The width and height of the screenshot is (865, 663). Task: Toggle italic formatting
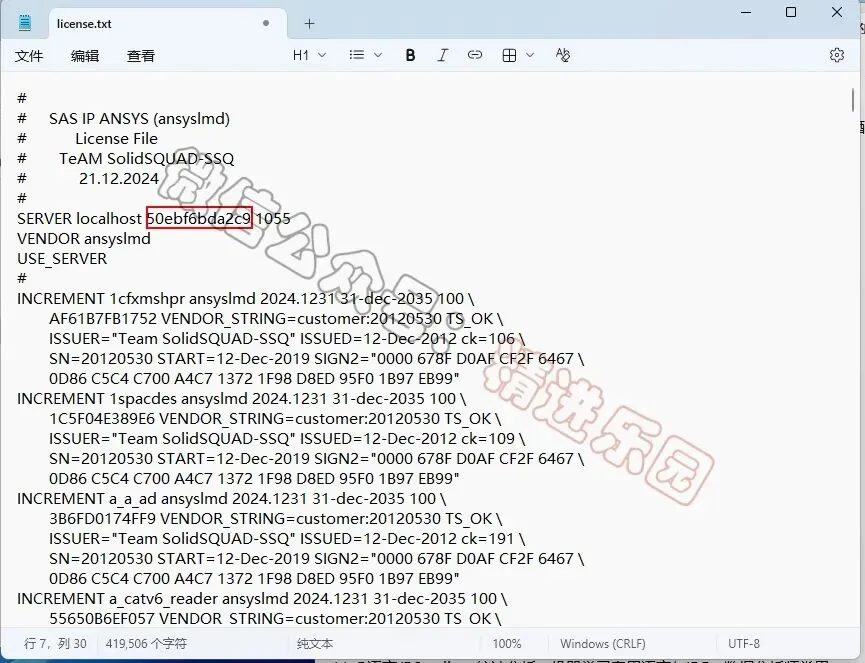(x=442, y=55)
